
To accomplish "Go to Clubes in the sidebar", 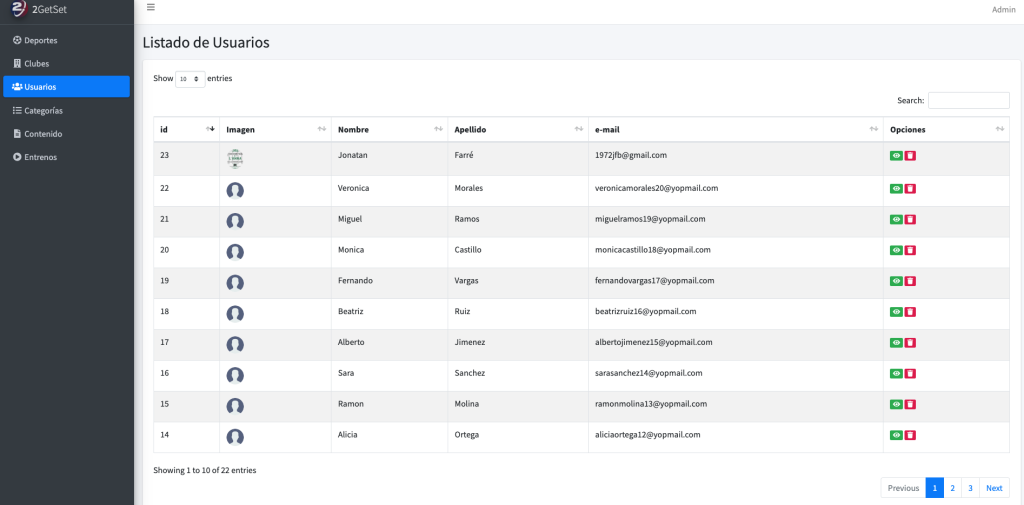I will (37, 63).
